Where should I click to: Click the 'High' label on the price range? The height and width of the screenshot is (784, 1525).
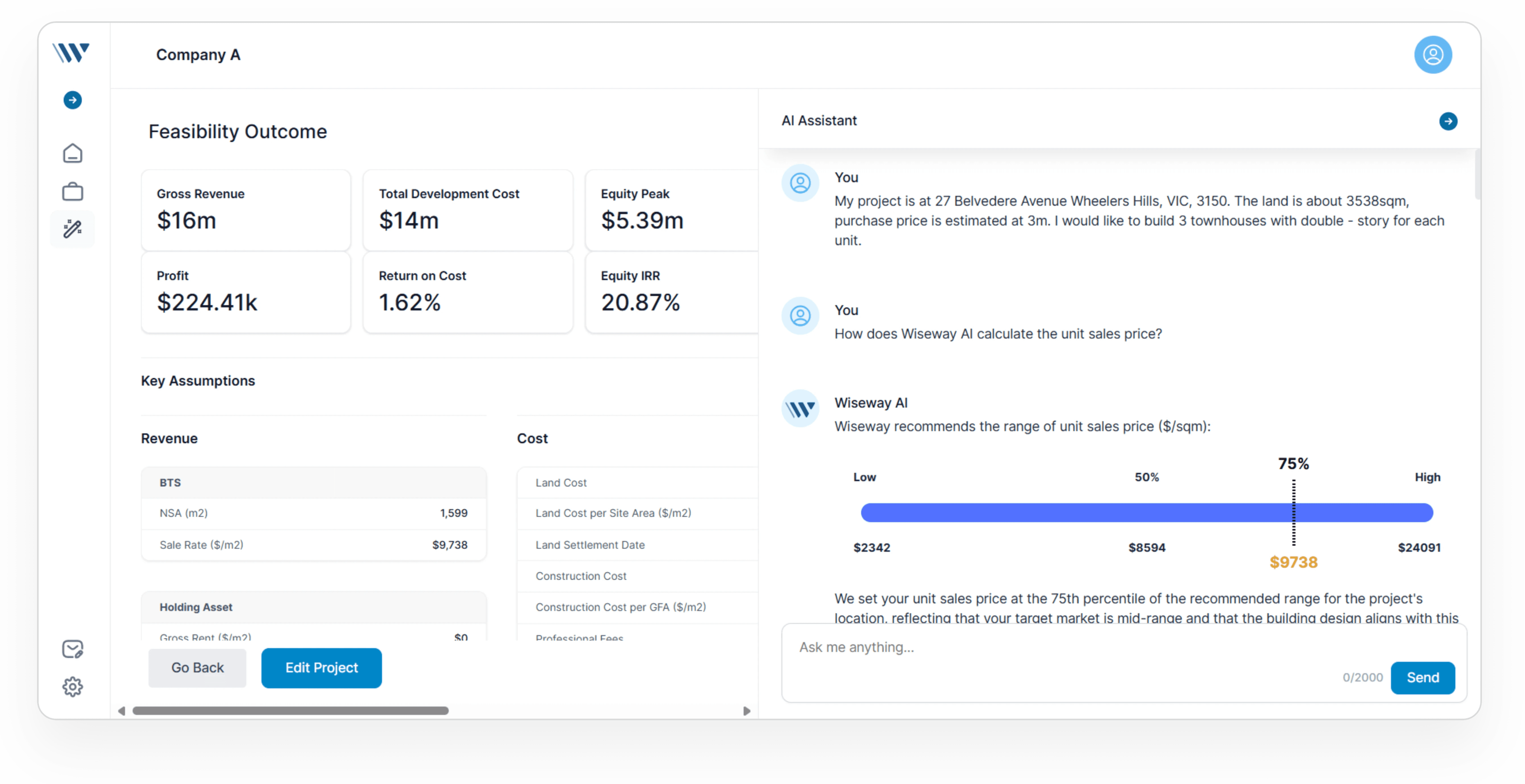[1427, 477]
